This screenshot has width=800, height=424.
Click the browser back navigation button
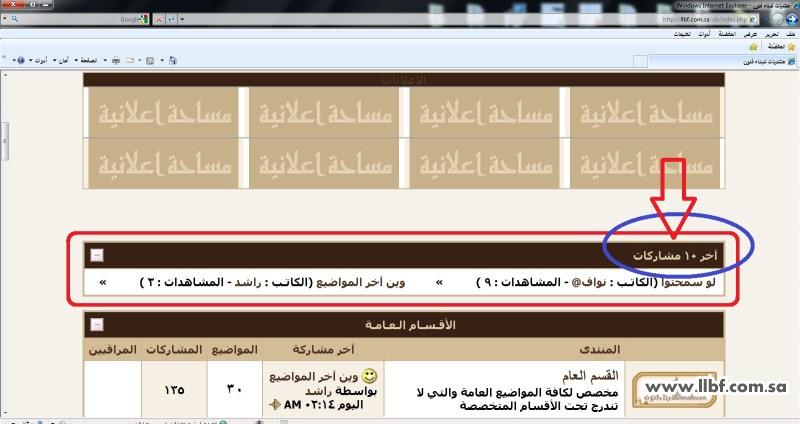pyautogui.click(x=785, y=19)
